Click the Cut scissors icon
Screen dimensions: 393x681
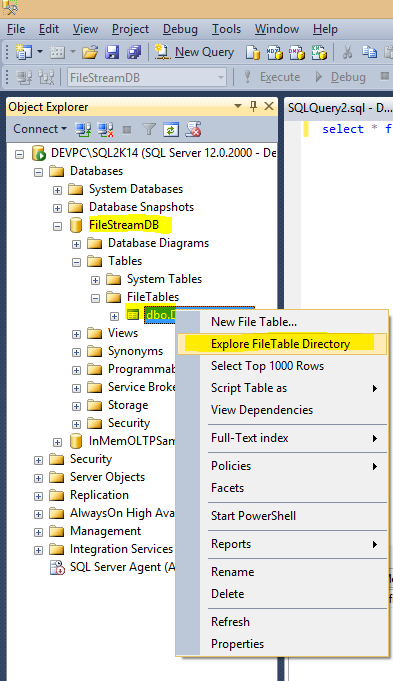[x=347, y=53]
